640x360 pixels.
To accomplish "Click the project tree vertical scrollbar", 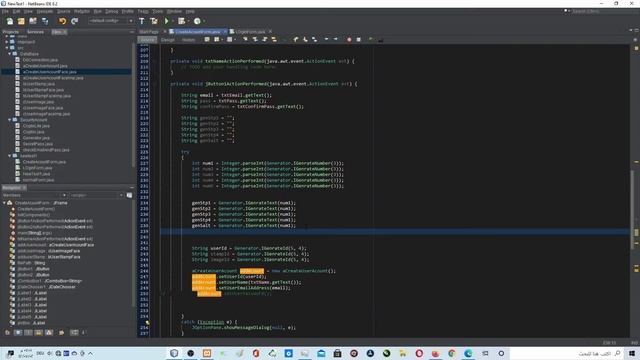I will click(133, 104).
